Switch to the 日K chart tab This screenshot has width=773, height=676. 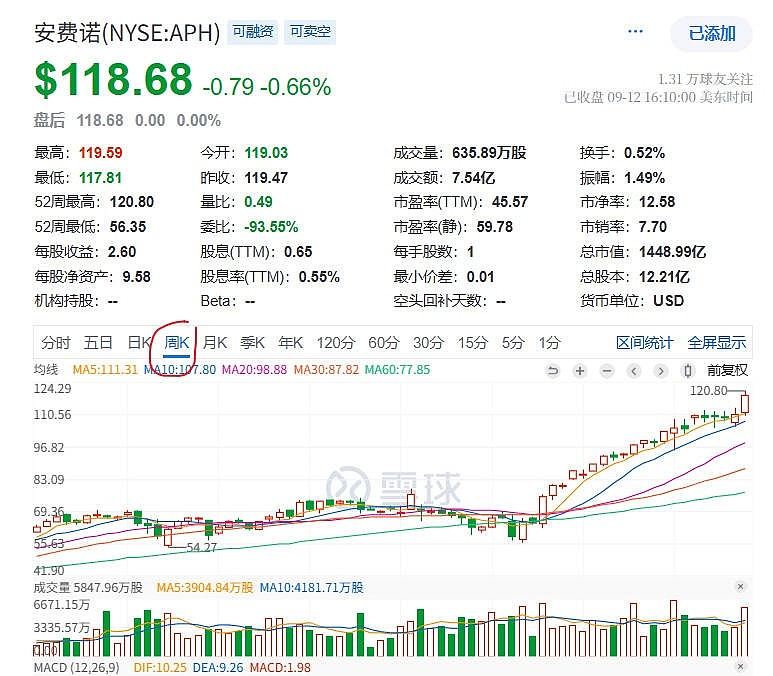(x=139, y=342)
